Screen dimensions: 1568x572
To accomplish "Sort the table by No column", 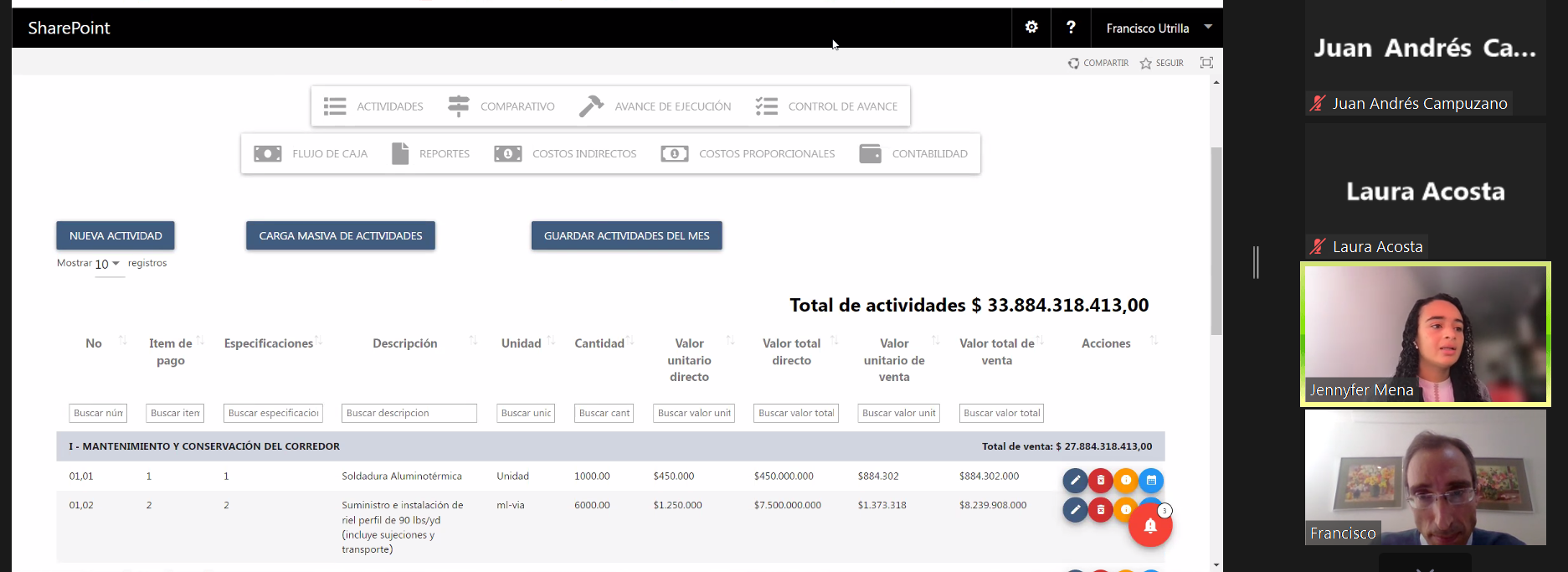I will pyautogui.click(x=123, y=340).
